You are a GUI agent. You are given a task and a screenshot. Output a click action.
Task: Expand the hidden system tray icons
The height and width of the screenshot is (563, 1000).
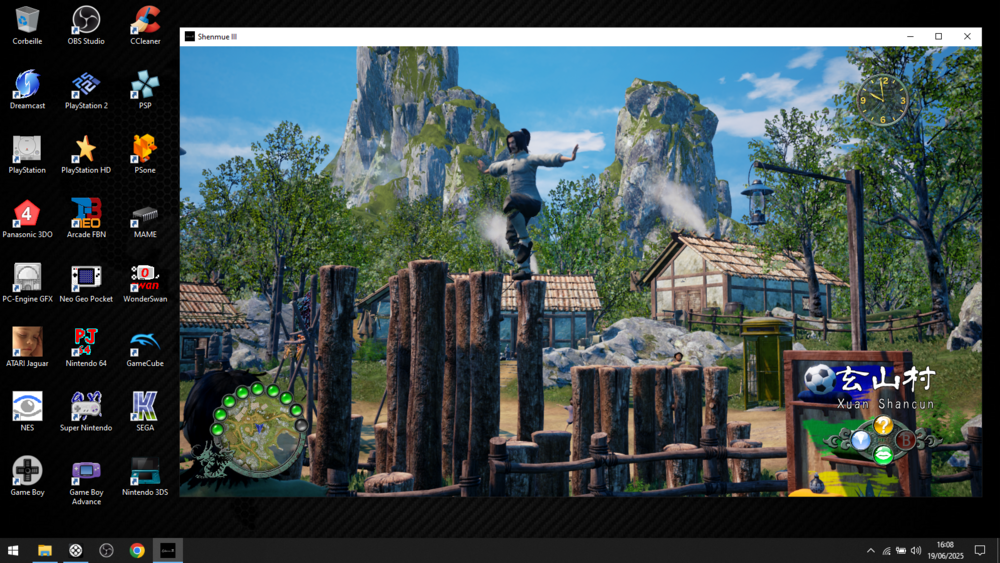[x=870, y=550]
